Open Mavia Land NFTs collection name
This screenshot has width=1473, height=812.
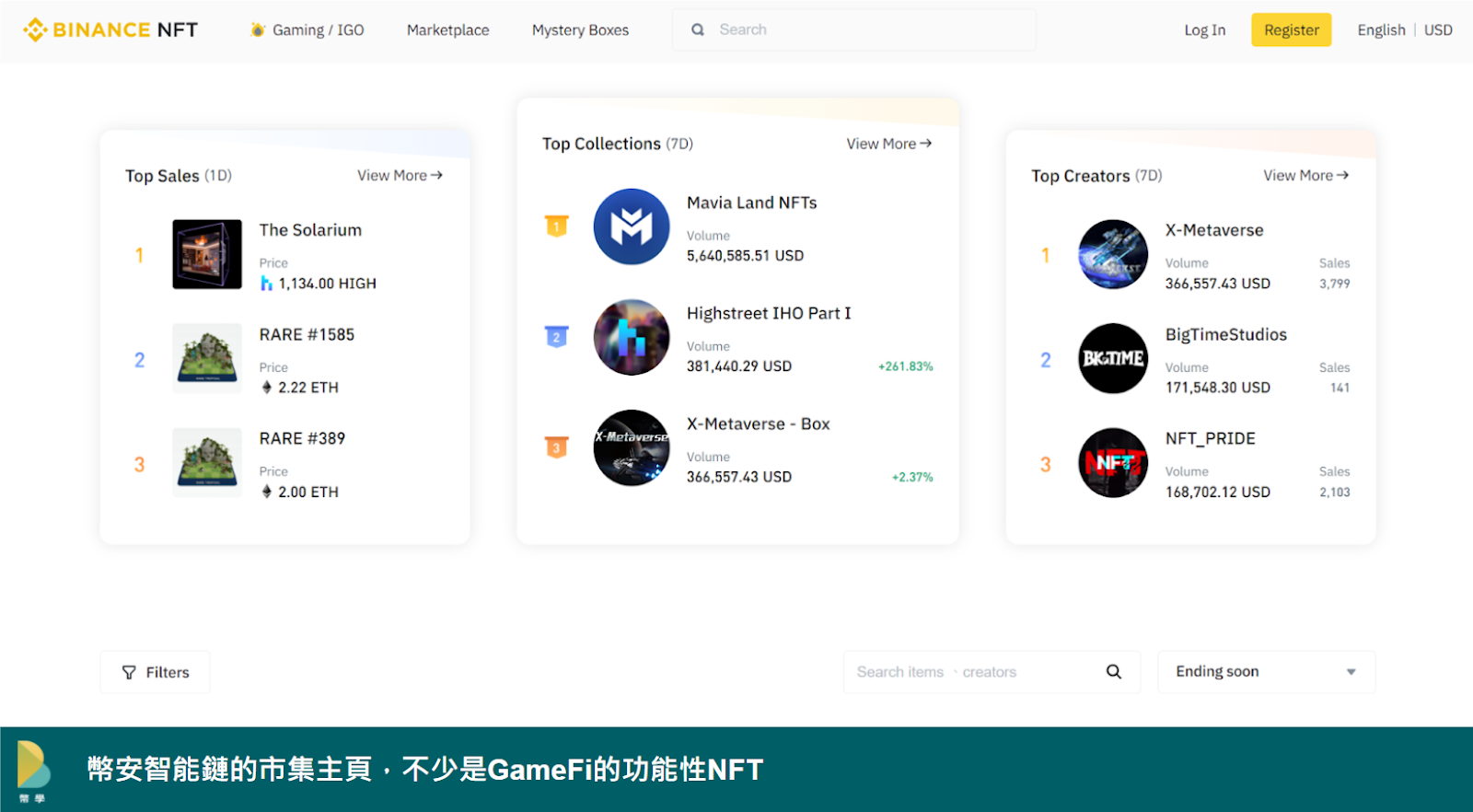coord(751,203)
